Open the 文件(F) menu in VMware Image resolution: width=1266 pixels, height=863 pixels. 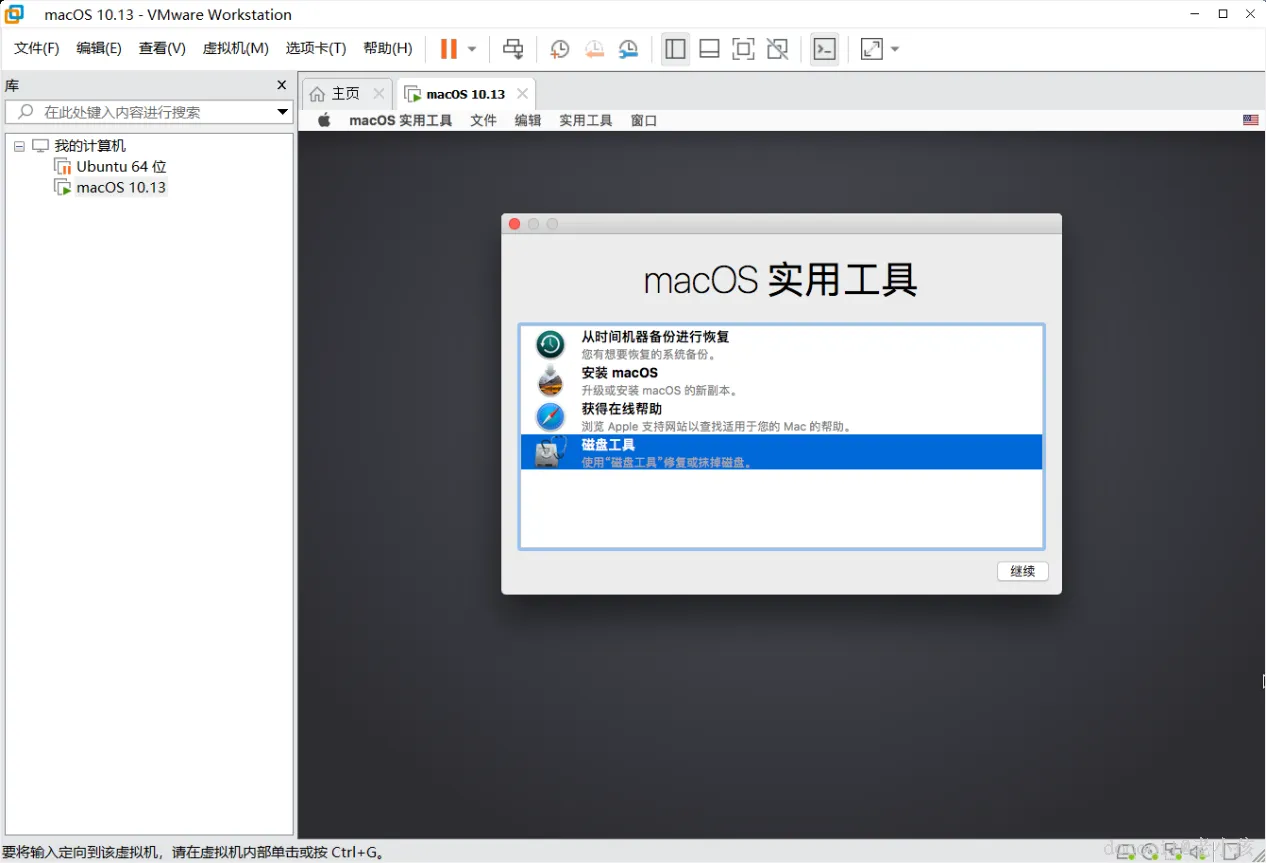pyautogui.click(x=37, y=48)
